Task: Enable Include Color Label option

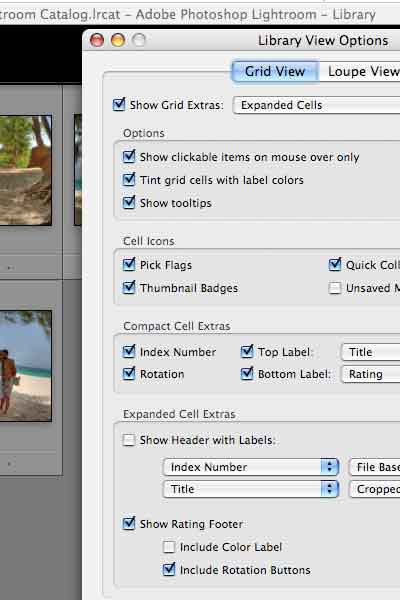Action: point(169,547)
